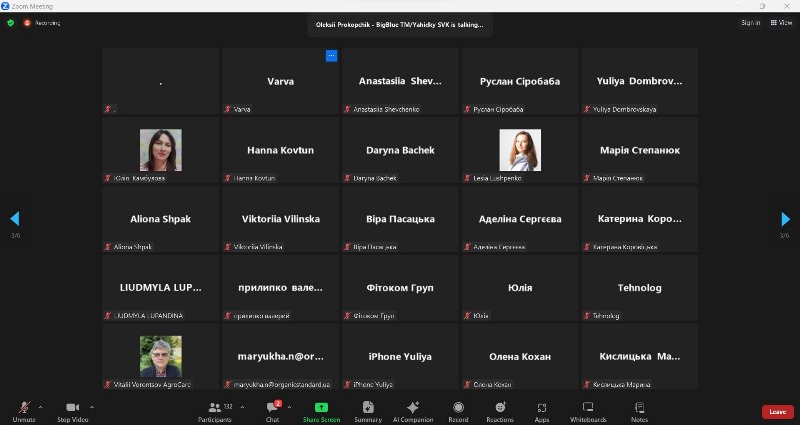Image resolution: width=800 pixels, height=425 pixels.
Task: Go to next gallery page arrow
Action: [x=785, y=219]
